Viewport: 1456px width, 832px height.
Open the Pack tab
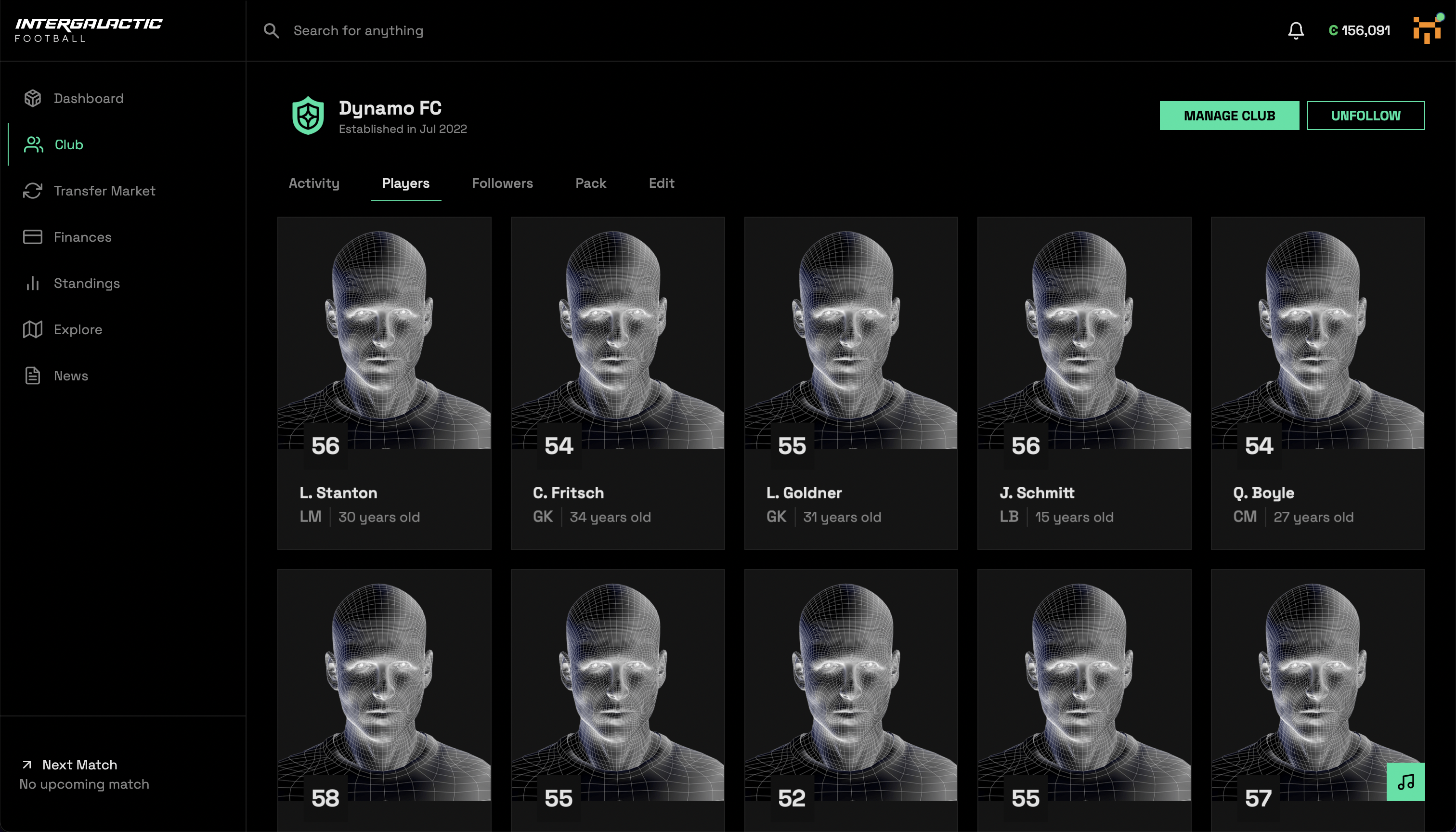click(x=590, y=183)
